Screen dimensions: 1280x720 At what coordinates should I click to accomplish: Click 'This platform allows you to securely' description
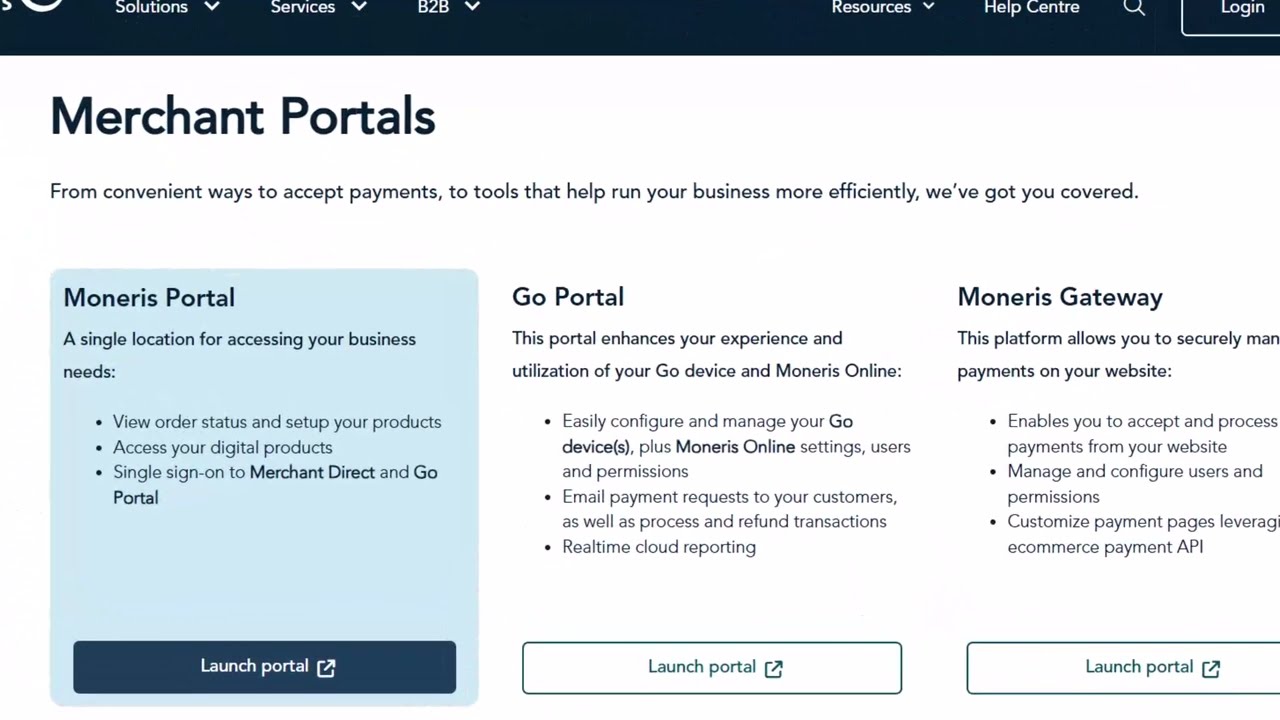click(1118, 354)
